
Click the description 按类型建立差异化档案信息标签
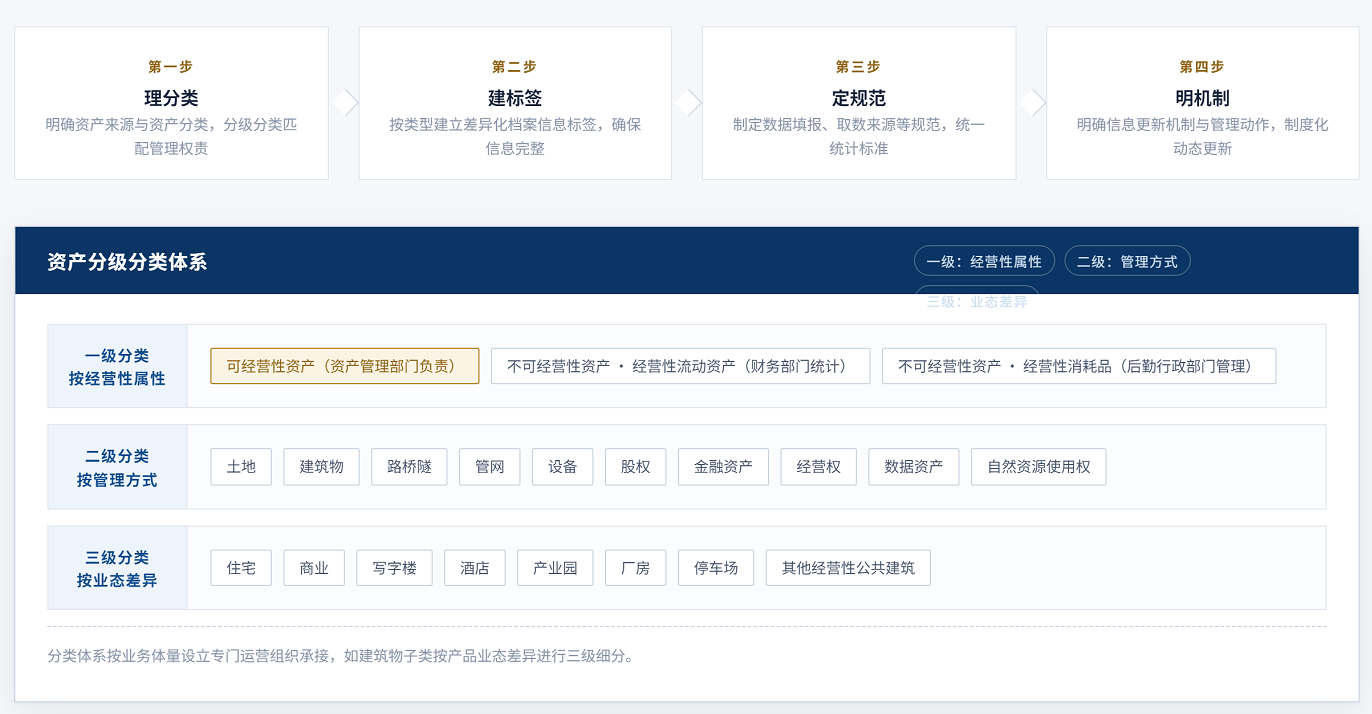coord(515,137)
